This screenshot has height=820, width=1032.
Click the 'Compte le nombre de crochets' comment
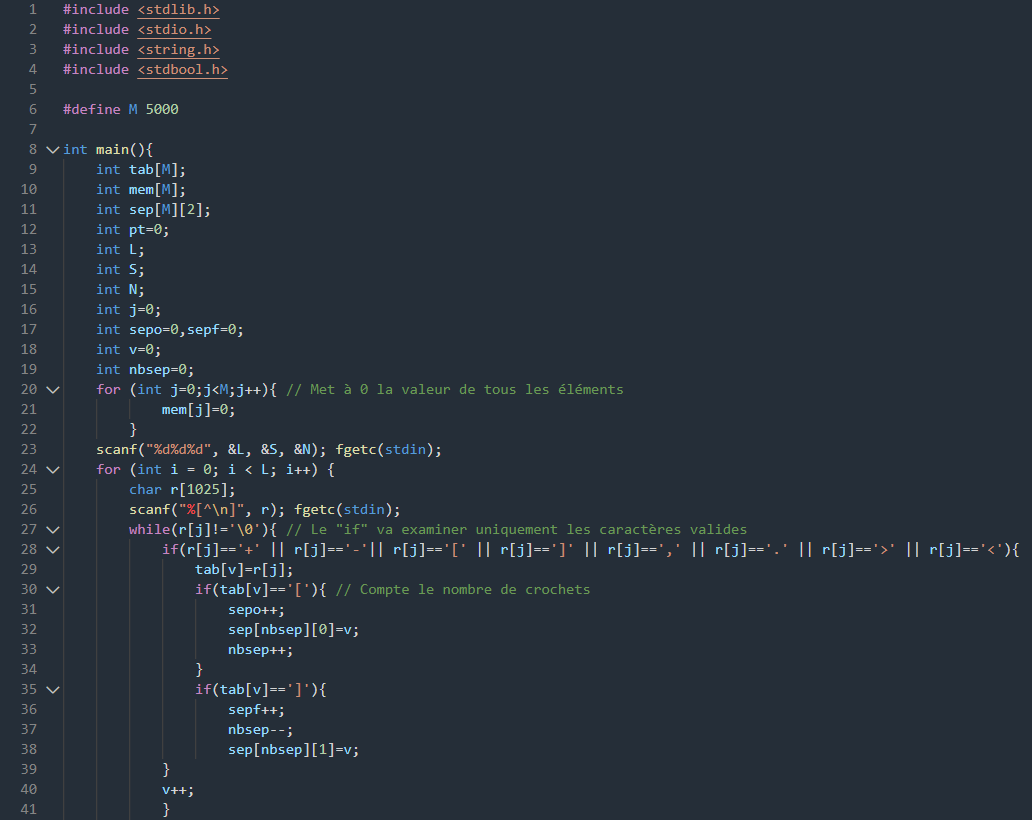[x=463, y=589]
